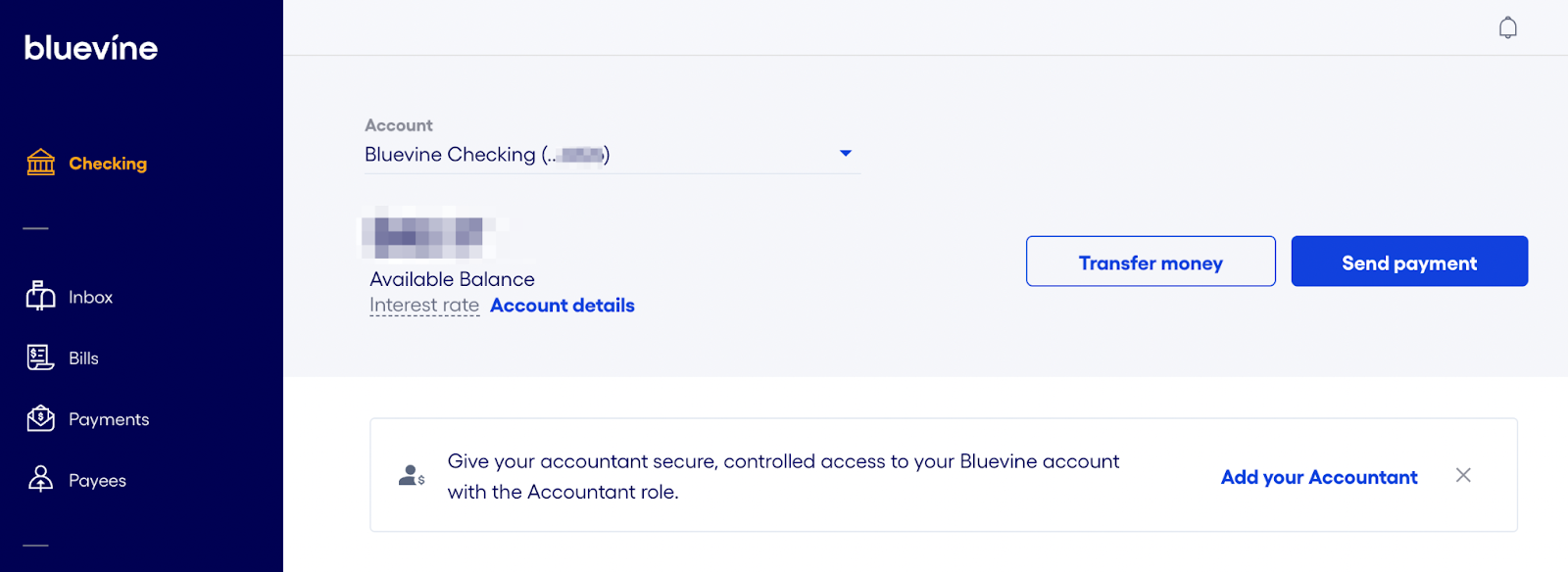Dismiss the accountant banner
The width and height of the screenshot is (1568, 572).
1463,475
